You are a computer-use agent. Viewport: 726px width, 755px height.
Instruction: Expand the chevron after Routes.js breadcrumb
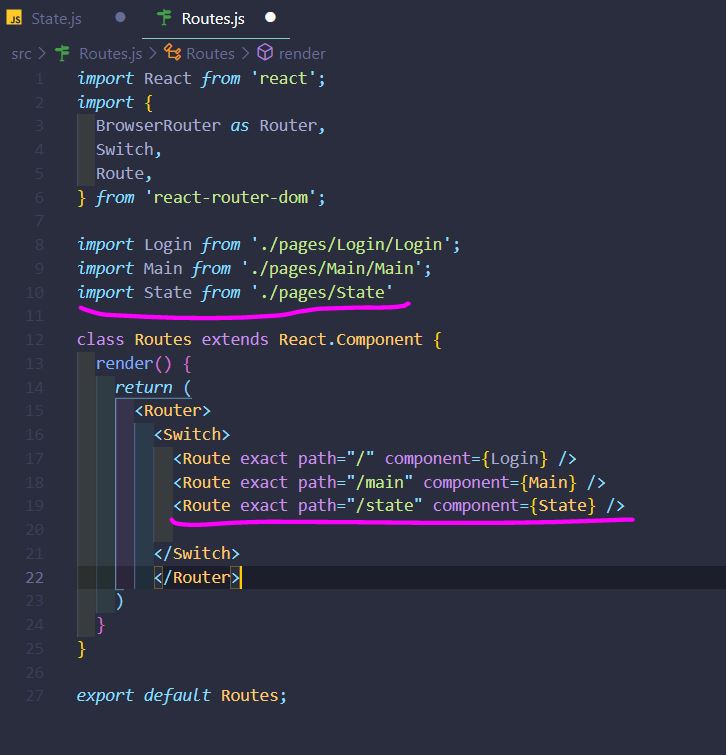tap(153, 53)
